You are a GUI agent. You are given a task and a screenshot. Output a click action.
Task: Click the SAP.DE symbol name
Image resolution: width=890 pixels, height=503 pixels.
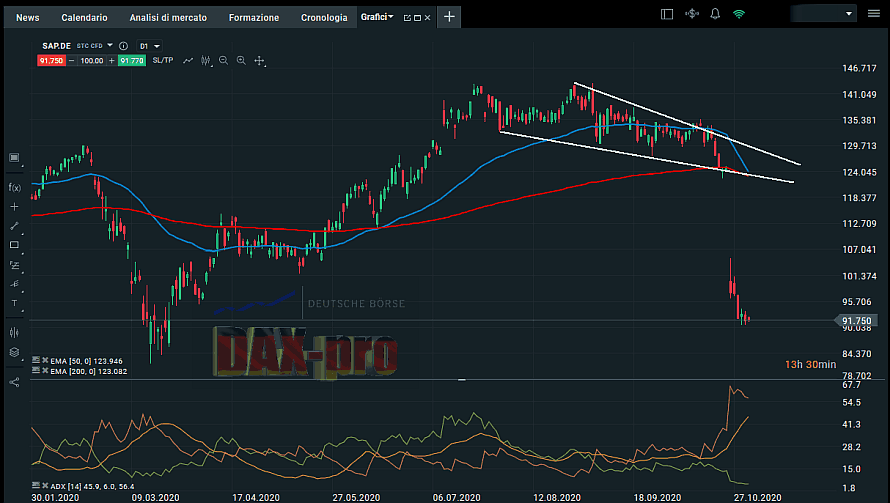(56, 46)
